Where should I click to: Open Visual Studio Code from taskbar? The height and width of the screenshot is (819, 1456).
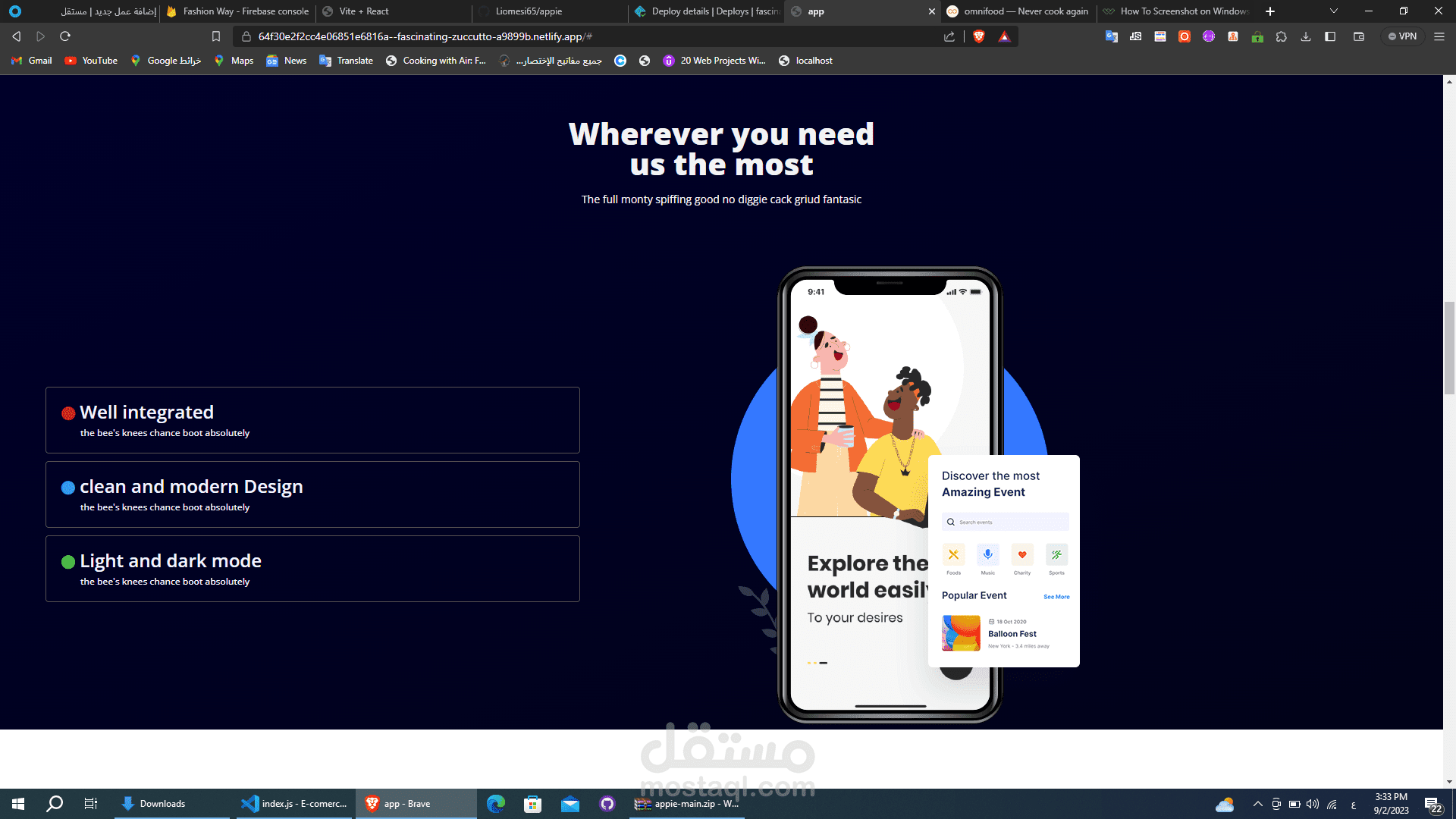(x=293, y=804)
